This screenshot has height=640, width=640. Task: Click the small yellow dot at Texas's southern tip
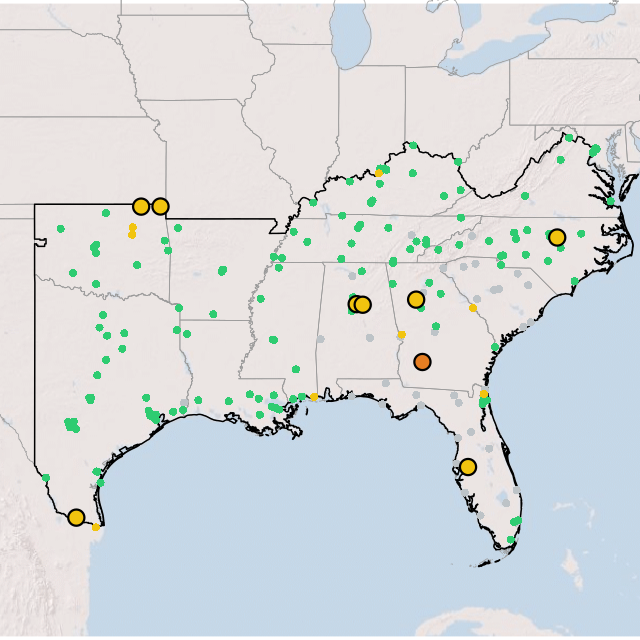[96, 527]
